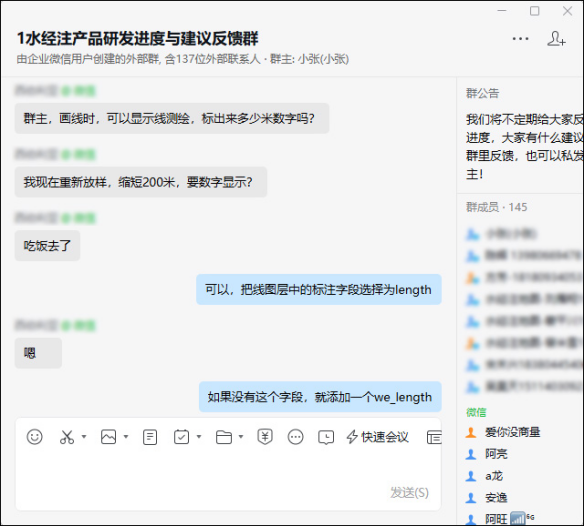Click the folder file icon
Image resolution: width=584 pixels, height=526 pixels.
224,437
